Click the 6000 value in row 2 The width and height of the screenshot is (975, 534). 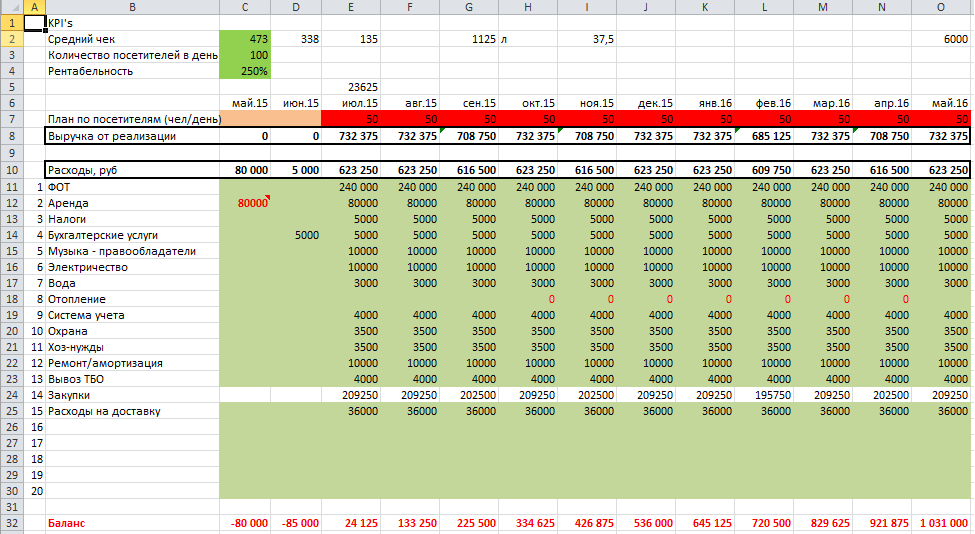tap(941, 39)
